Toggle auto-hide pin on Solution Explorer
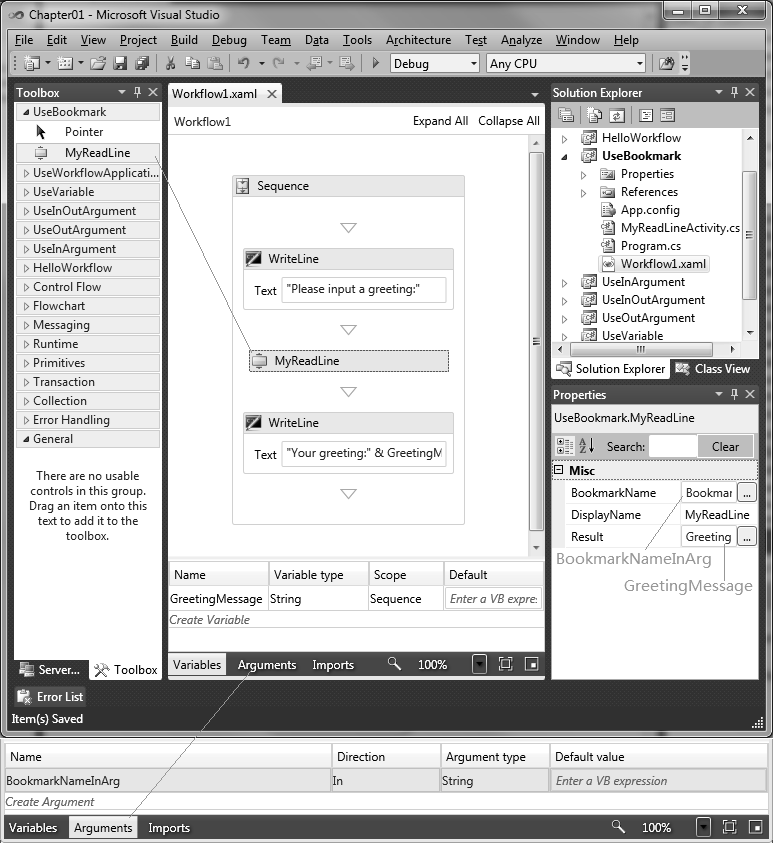The height and width of the screenshot is (843, 773). coord(734,92)
